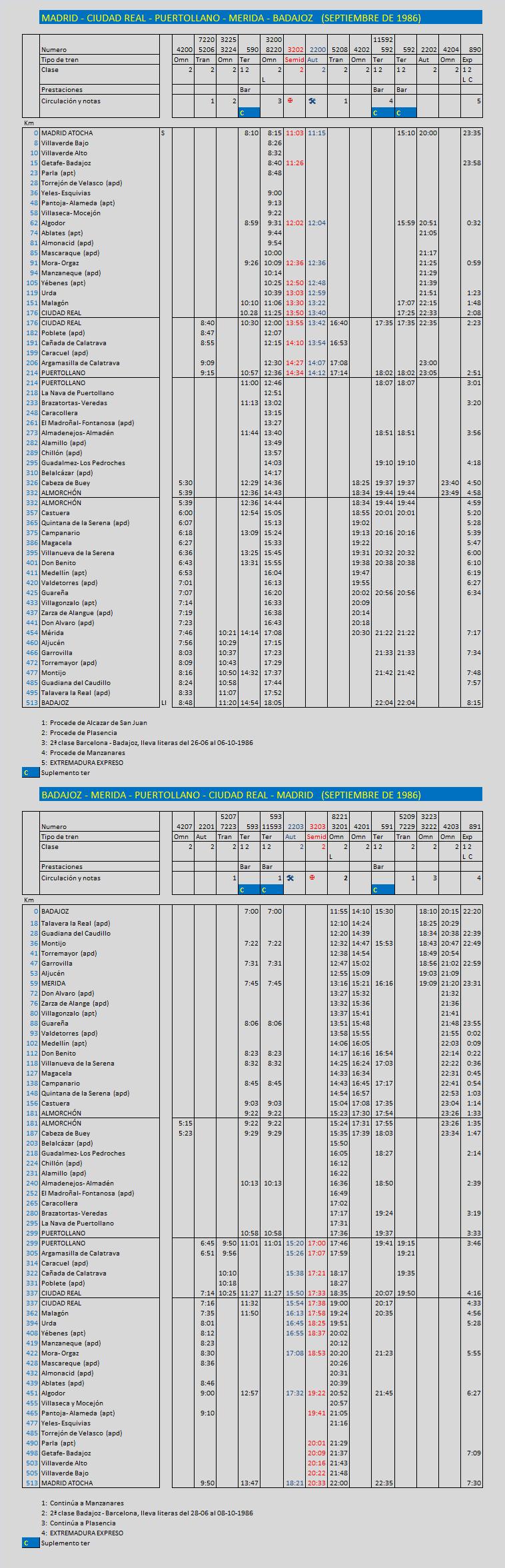Click train number 890 in first table header
The height and width of the screenshot is (1568, 505).
[475, 49]
